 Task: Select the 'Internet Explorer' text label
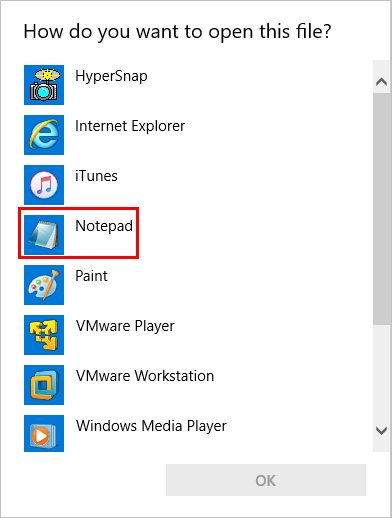pos(130,126)
